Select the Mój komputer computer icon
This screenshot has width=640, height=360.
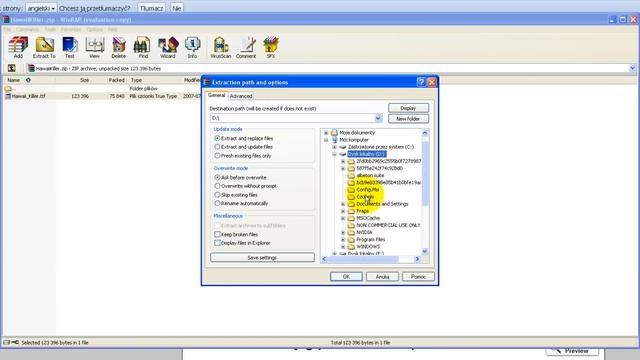pyautogui.click(x=334, y=140)
